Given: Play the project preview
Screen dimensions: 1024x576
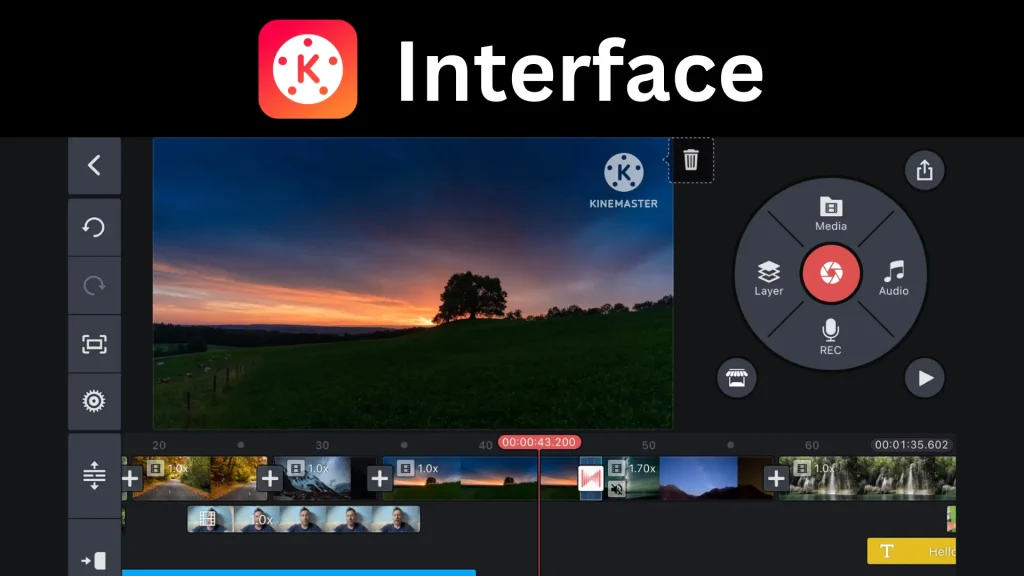Looking at the screenshot, I should coord(924,377).
